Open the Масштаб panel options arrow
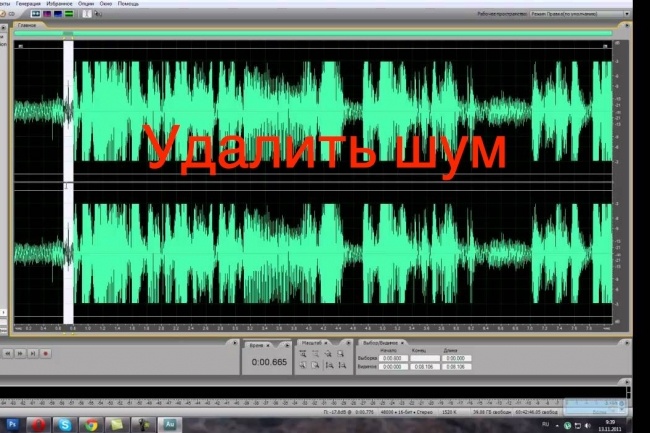The image size is (650, 433). click(x=348, y=343)
